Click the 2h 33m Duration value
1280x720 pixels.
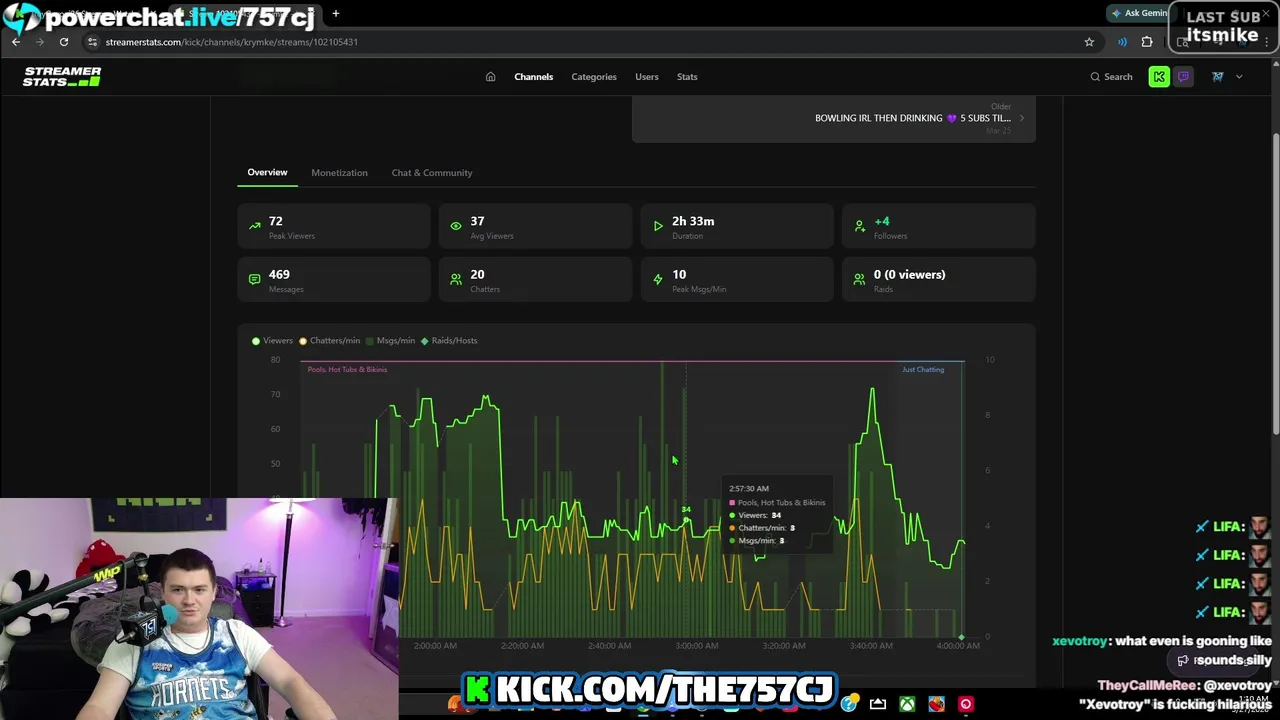coord(693,221)
